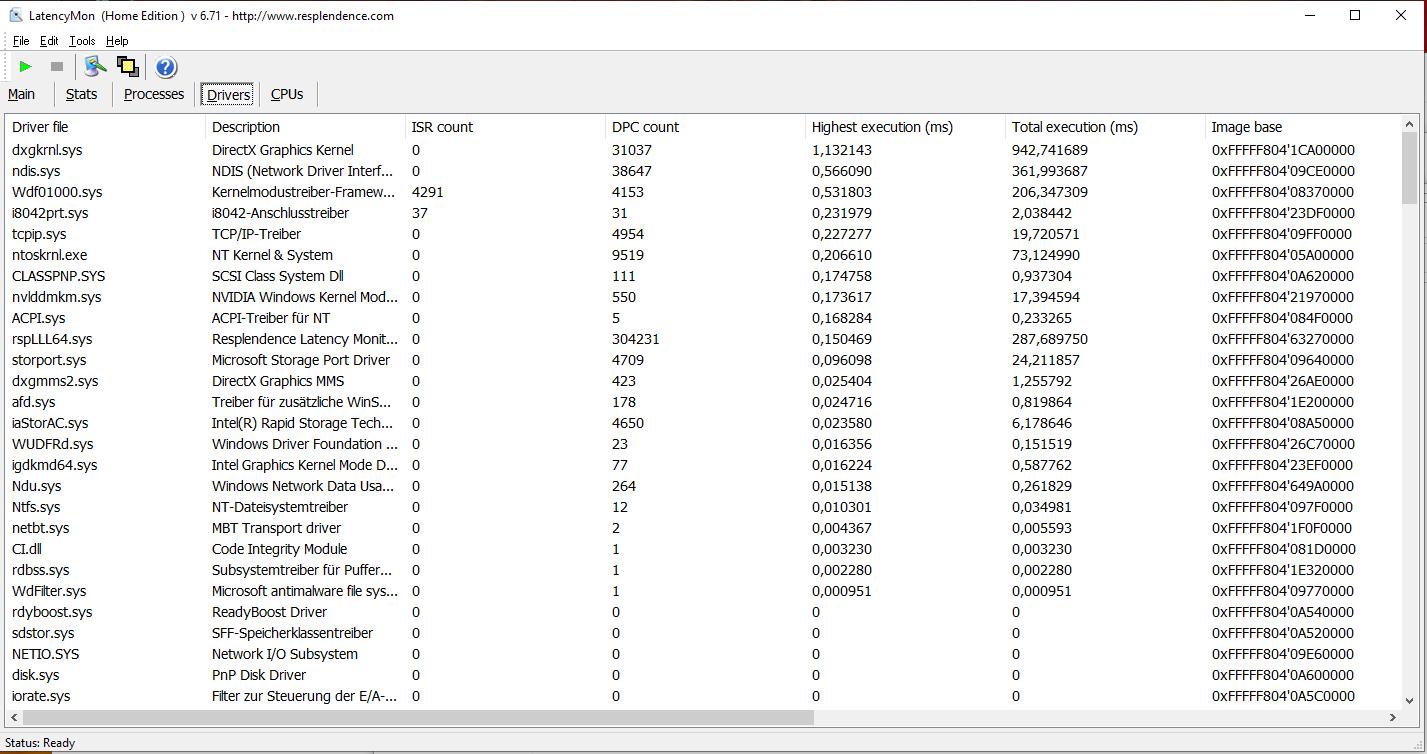Stop monitoring with the gray stop icon

57,67
